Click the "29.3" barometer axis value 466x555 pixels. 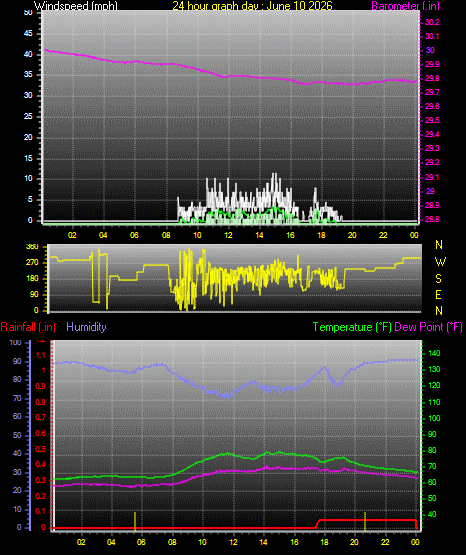(432, 148)
